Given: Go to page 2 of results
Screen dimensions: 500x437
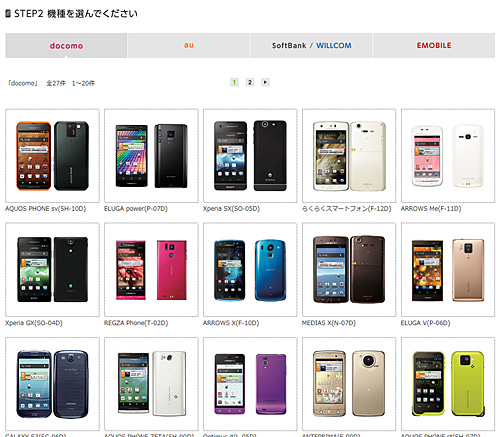Looking at the screenshot, I should click(250, 82).
